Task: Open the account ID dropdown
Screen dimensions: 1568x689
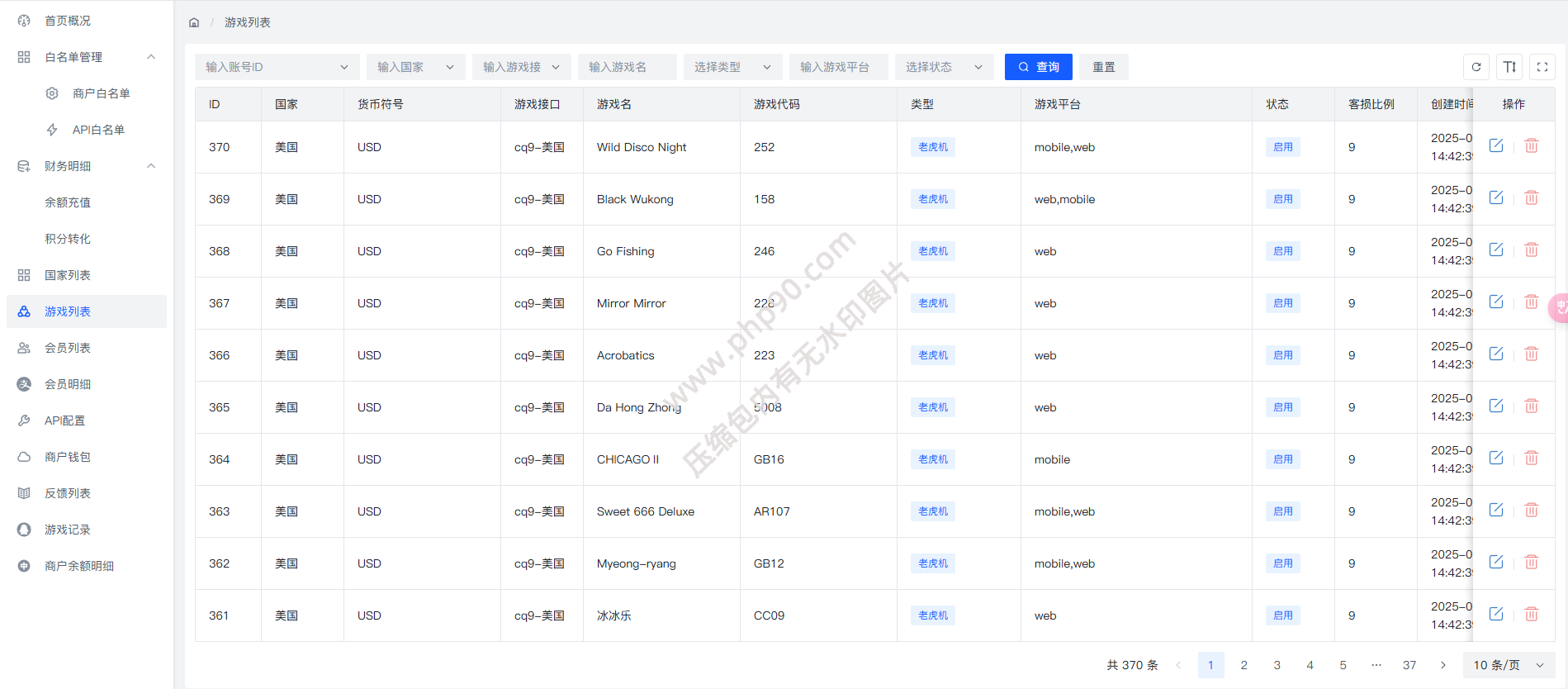Action: [277, 67]
